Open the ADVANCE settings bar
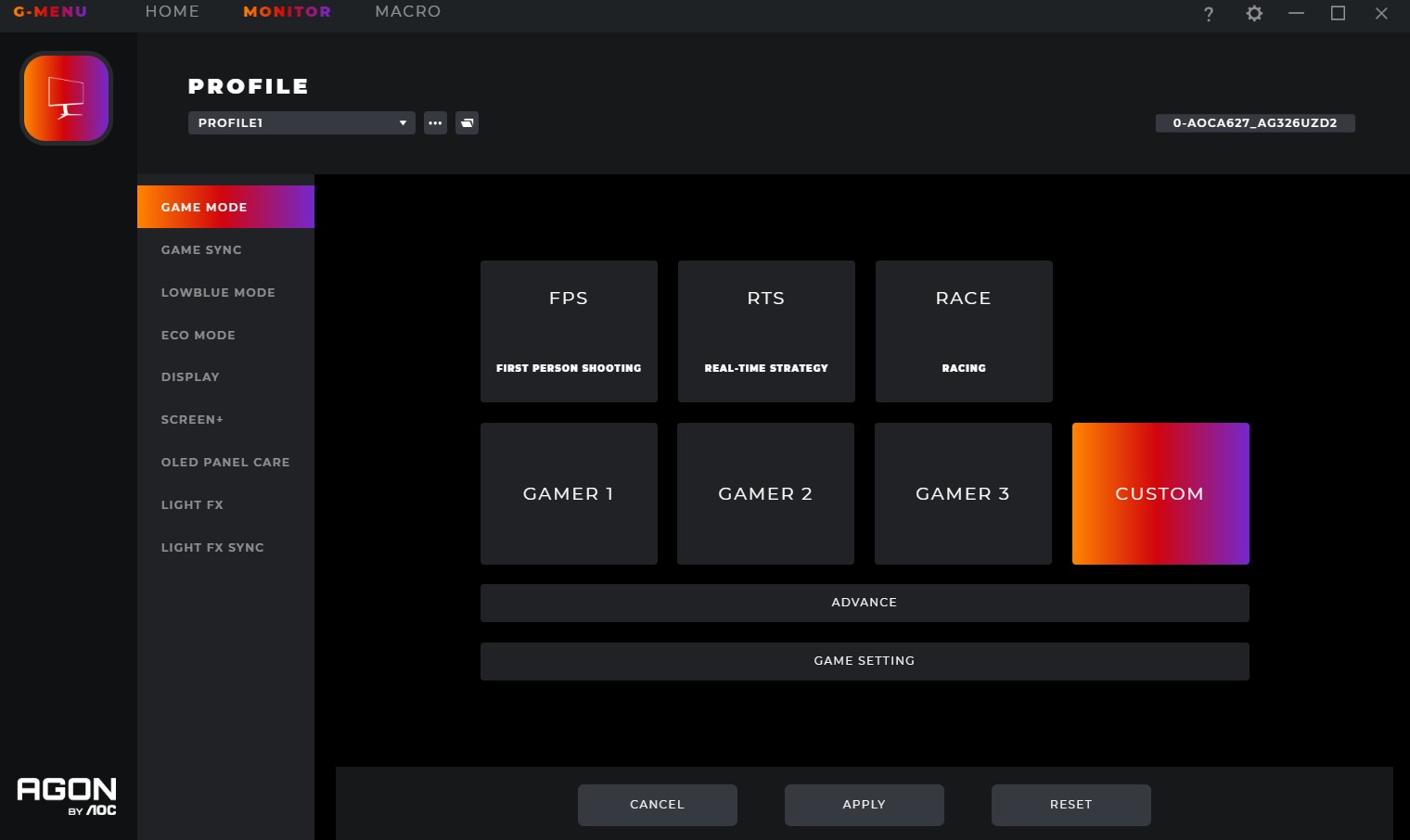1410x840 pixels. pyautogui.click(x=865, y=603)
